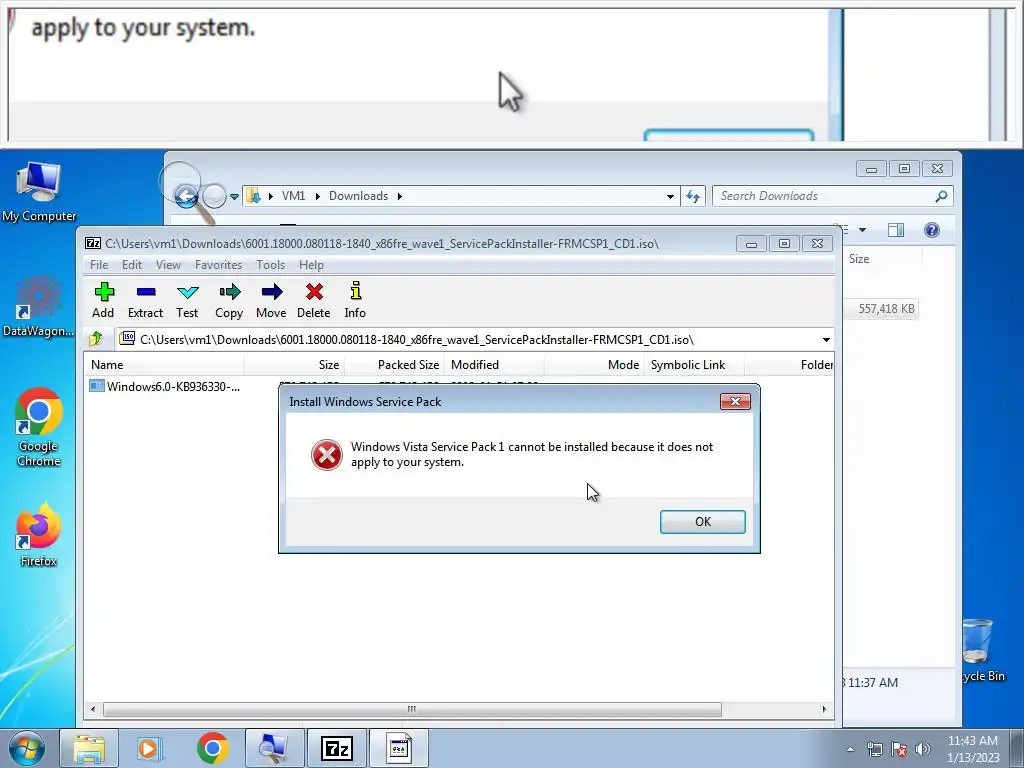1024x768 pixels.
Task: Click OK in the Service Pack error dialog
Action: click(703, 522)
